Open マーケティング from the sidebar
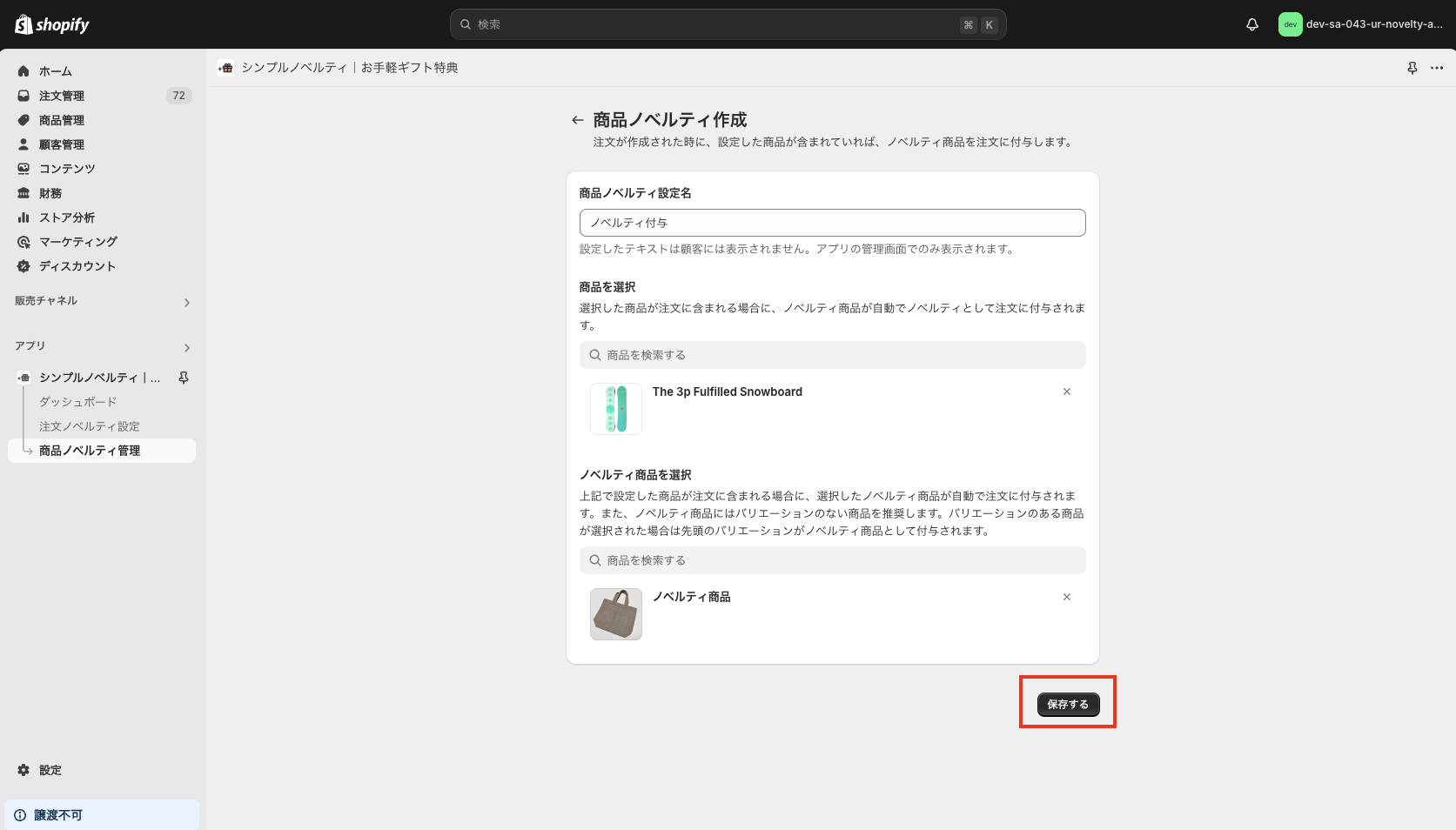This screenshot has width=1456, height=830. point(77,241)
